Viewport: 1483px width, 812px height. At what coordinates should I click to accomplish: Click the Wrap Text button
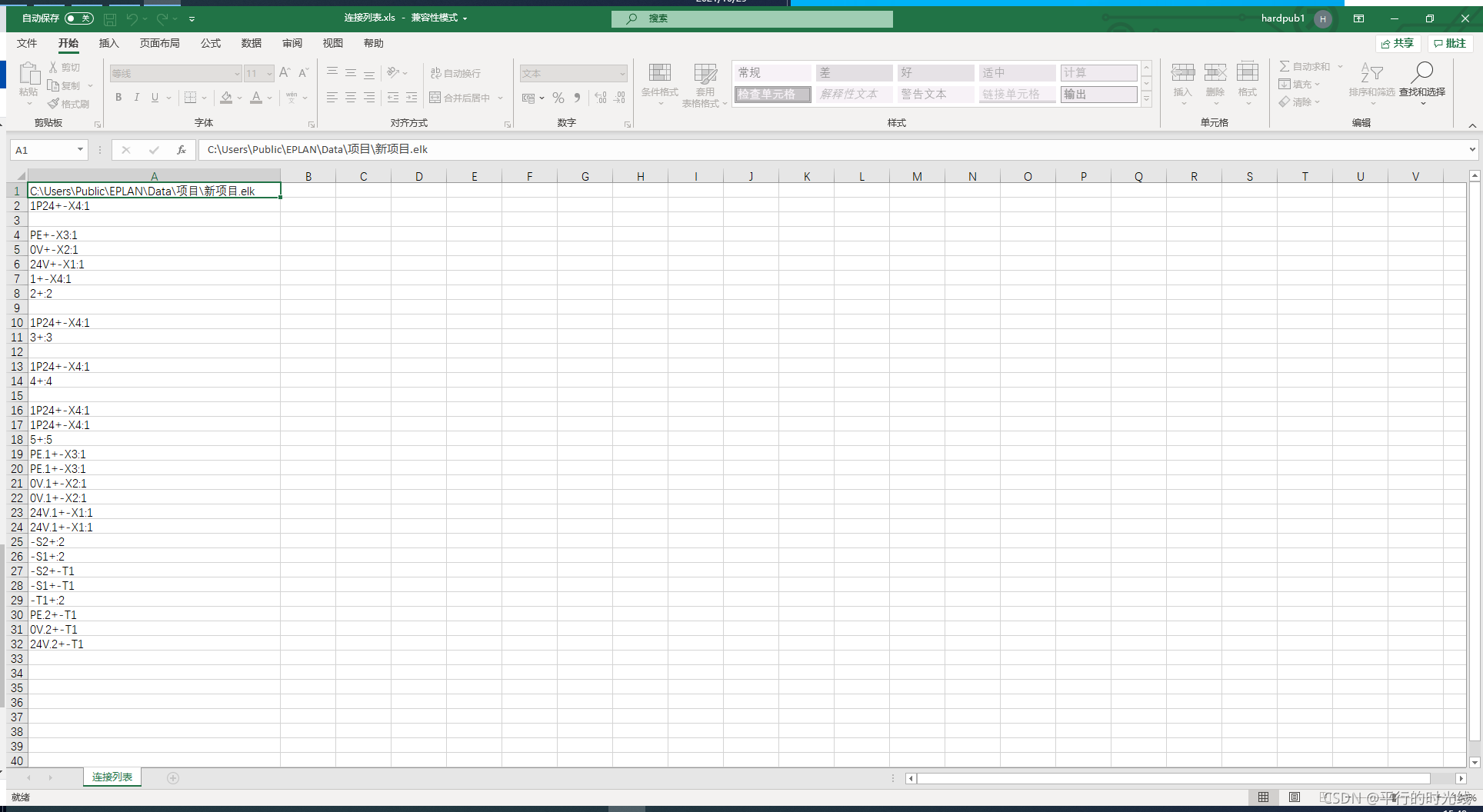coord(455,73)
